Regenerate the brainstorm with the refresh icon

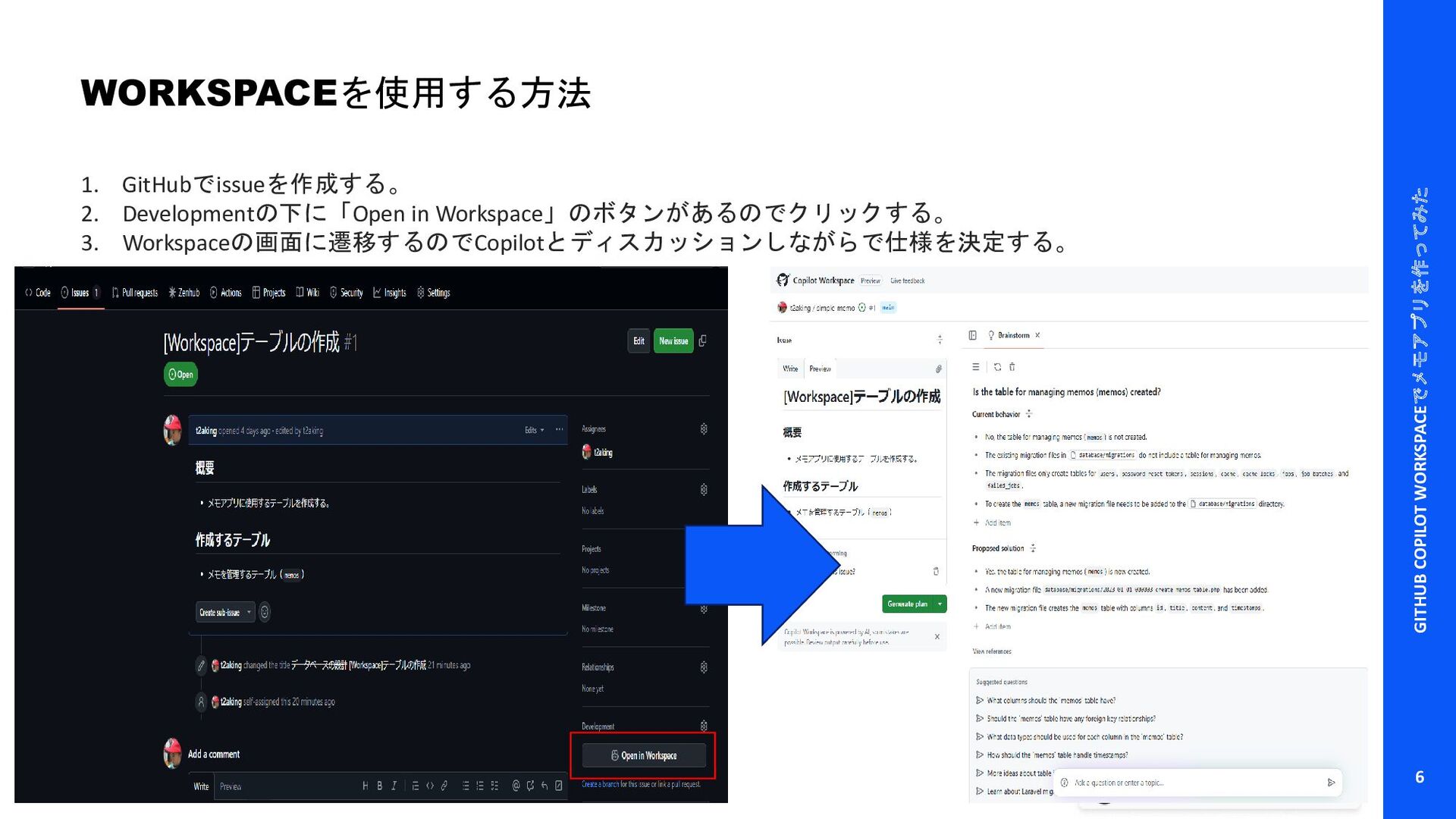998,367
